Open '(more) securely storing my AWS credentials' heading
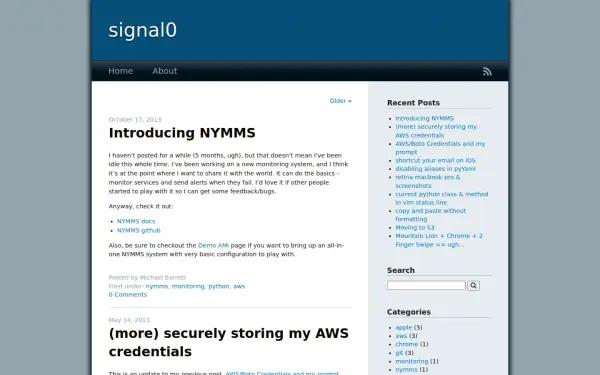This screenshot has width=600, height=375. pyautogui.click(x=228, y=342)
